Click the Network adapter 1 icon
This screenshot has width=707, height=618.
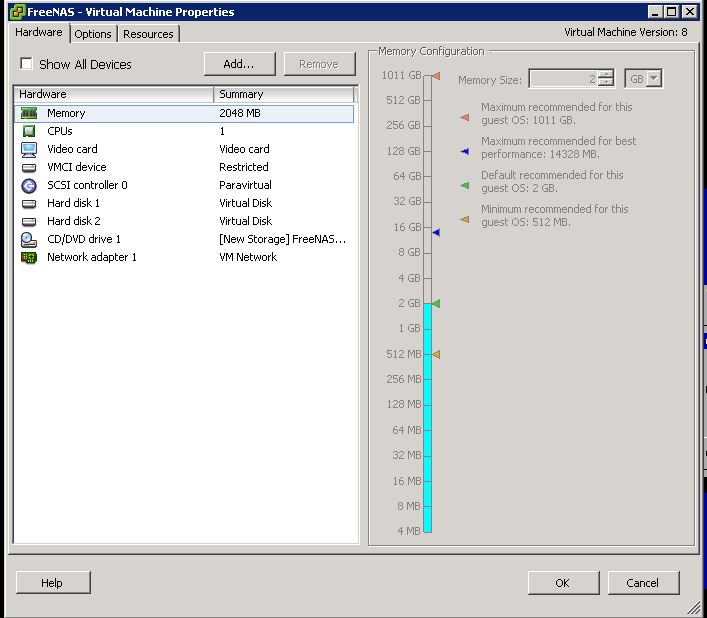(x=29, y=257)
